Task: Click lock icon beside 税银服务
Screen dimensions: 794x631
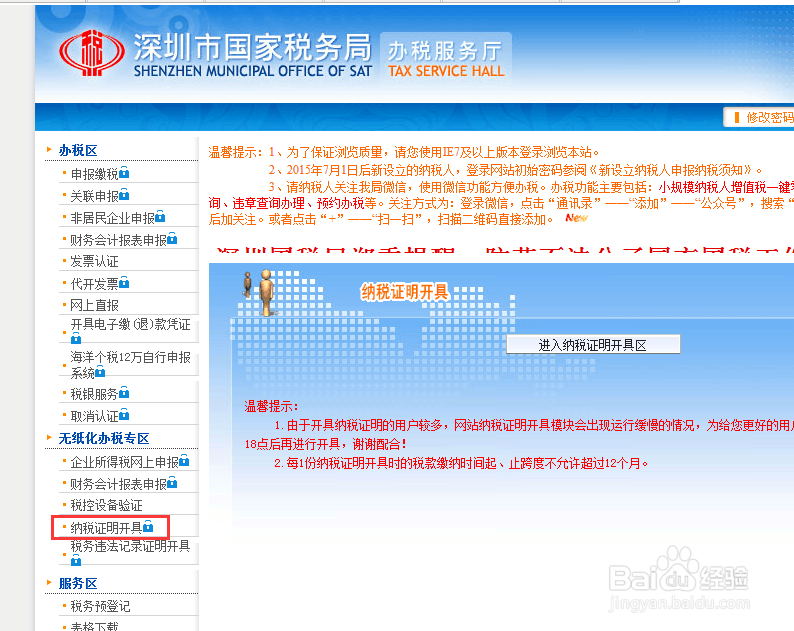Action: (x=124, y=392)
